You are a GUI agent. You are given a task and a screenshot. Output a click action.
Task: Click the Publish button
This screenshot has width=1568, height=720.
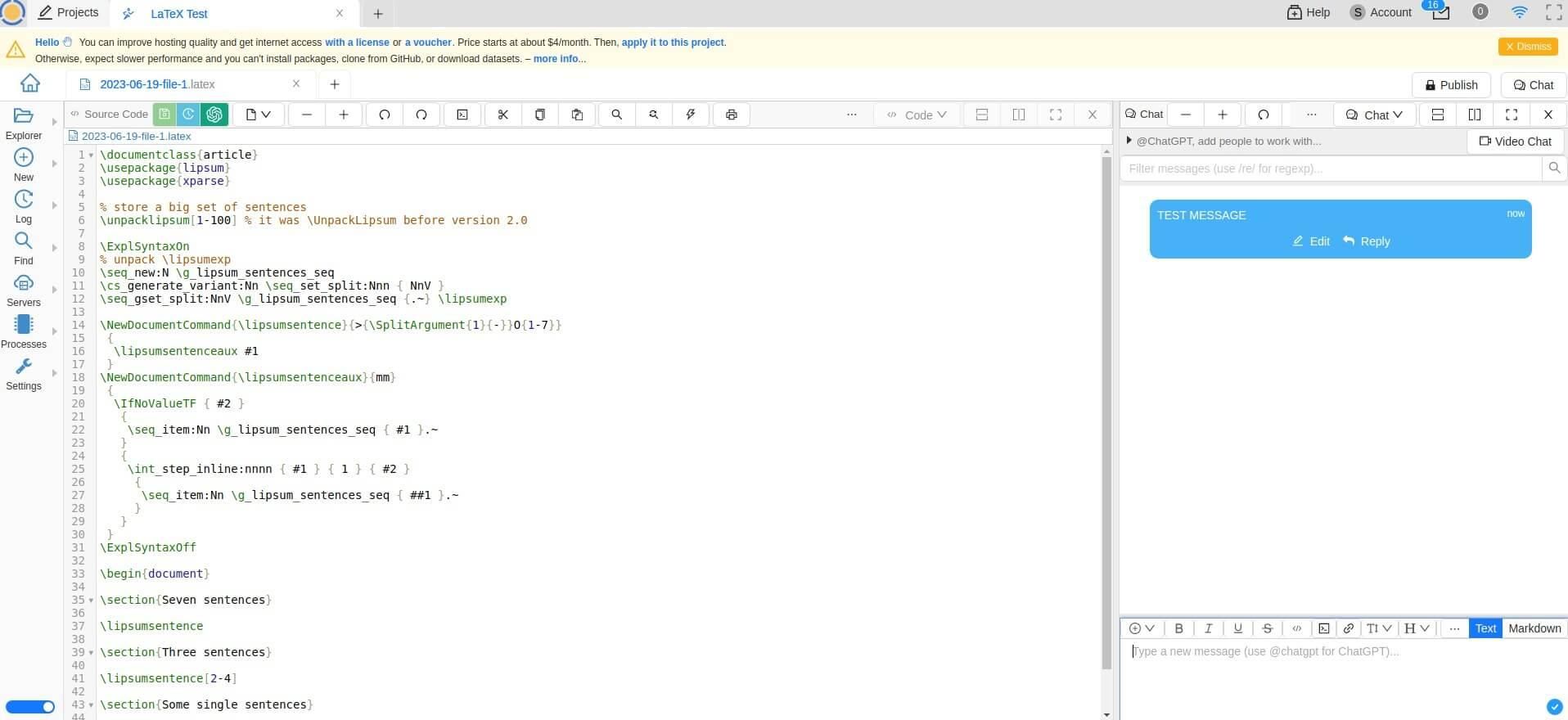(1451, 85)
